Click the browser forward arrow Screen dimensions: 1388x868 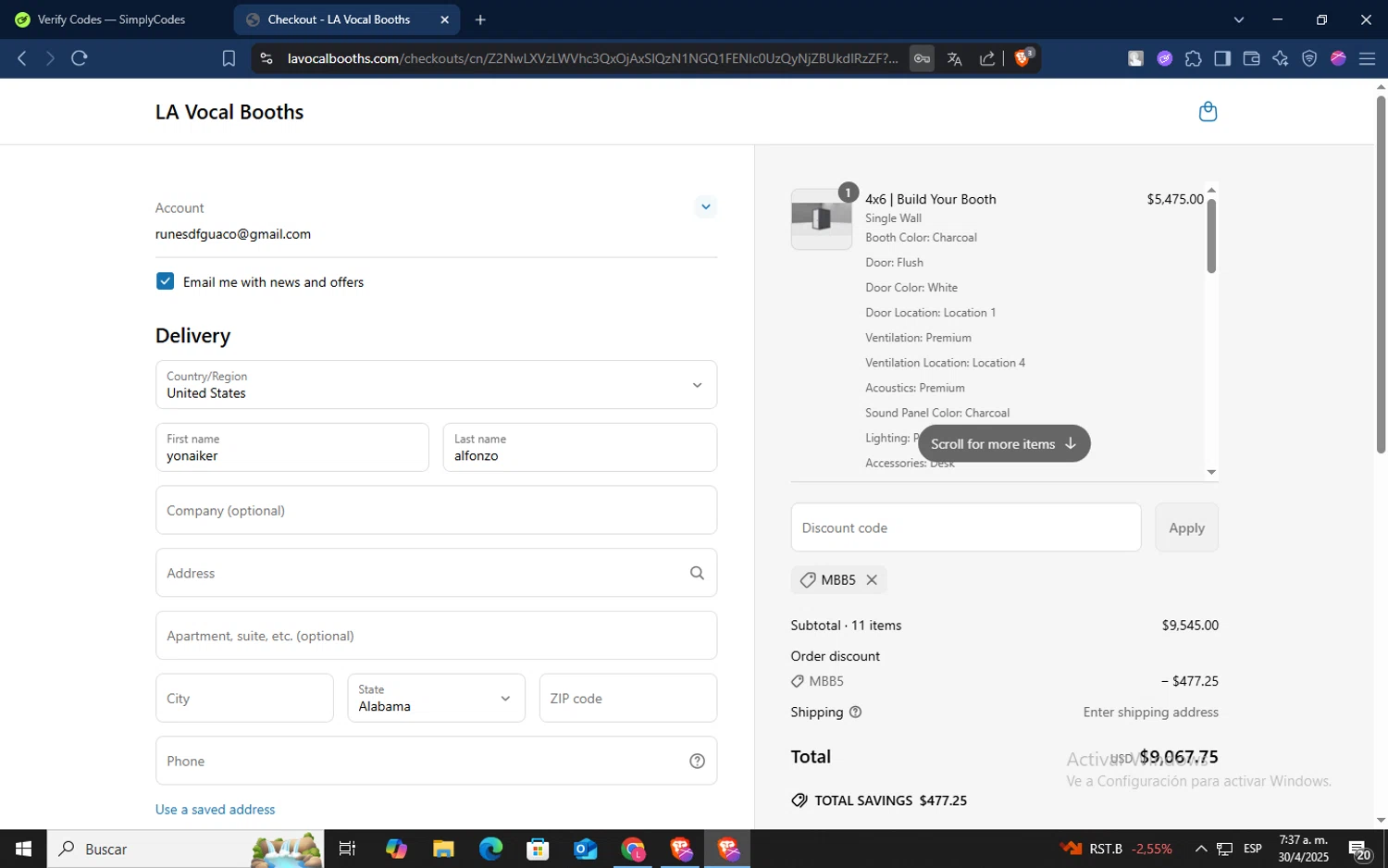click(x=50, y=58)
